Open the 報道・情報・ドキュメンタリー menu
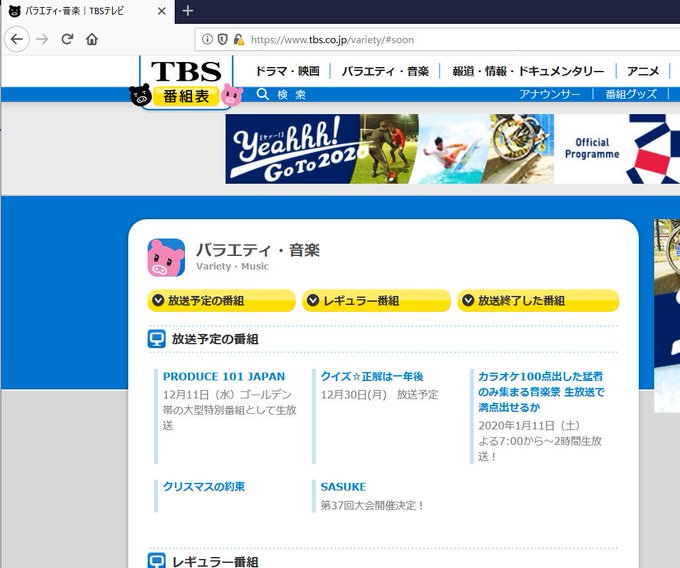The width and height of the screenshot is (680, 568). click(x=528, y=71)
